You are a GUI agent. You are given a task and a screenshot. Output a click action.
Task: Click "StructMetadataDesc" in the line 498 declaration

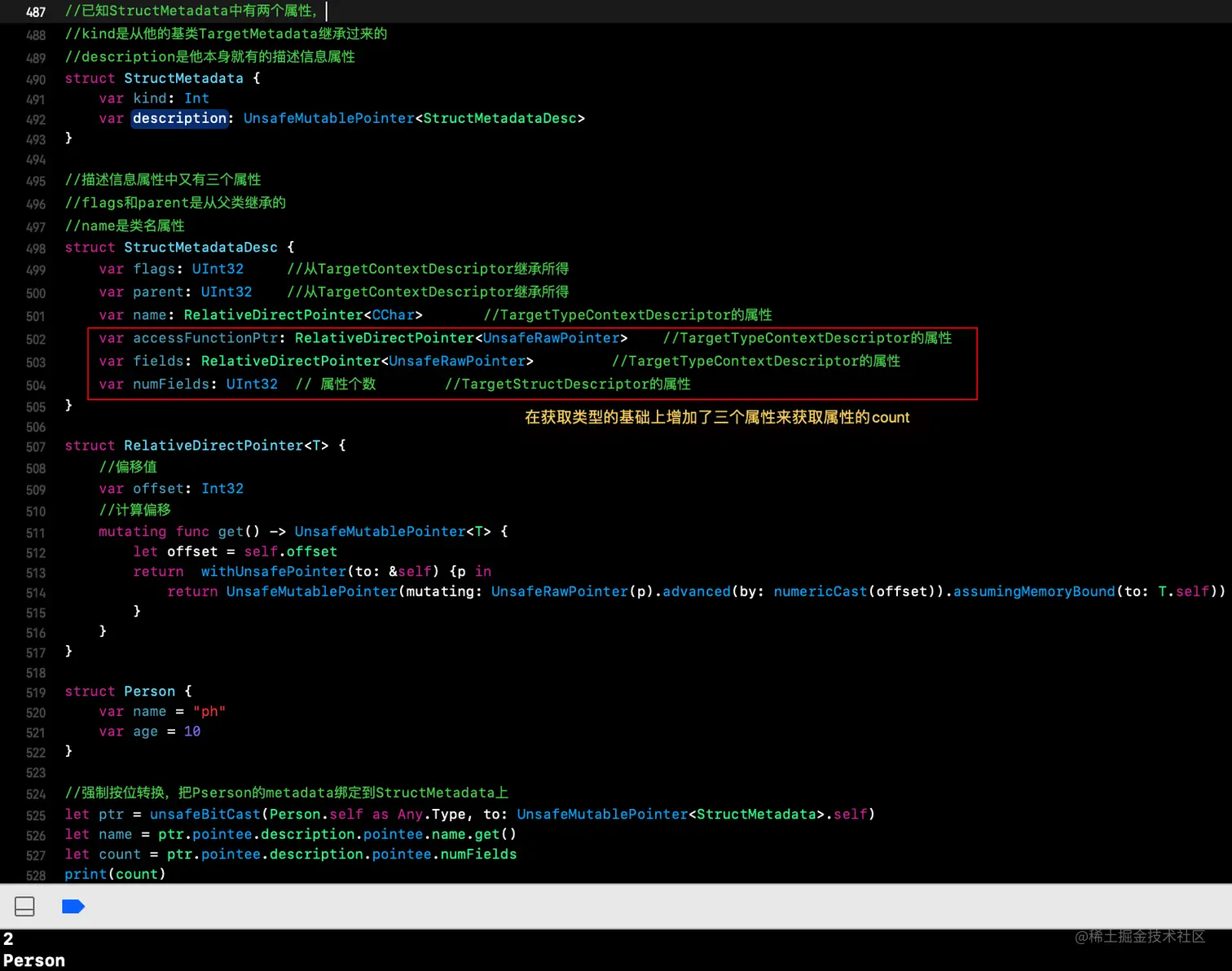tap(200, 247)
